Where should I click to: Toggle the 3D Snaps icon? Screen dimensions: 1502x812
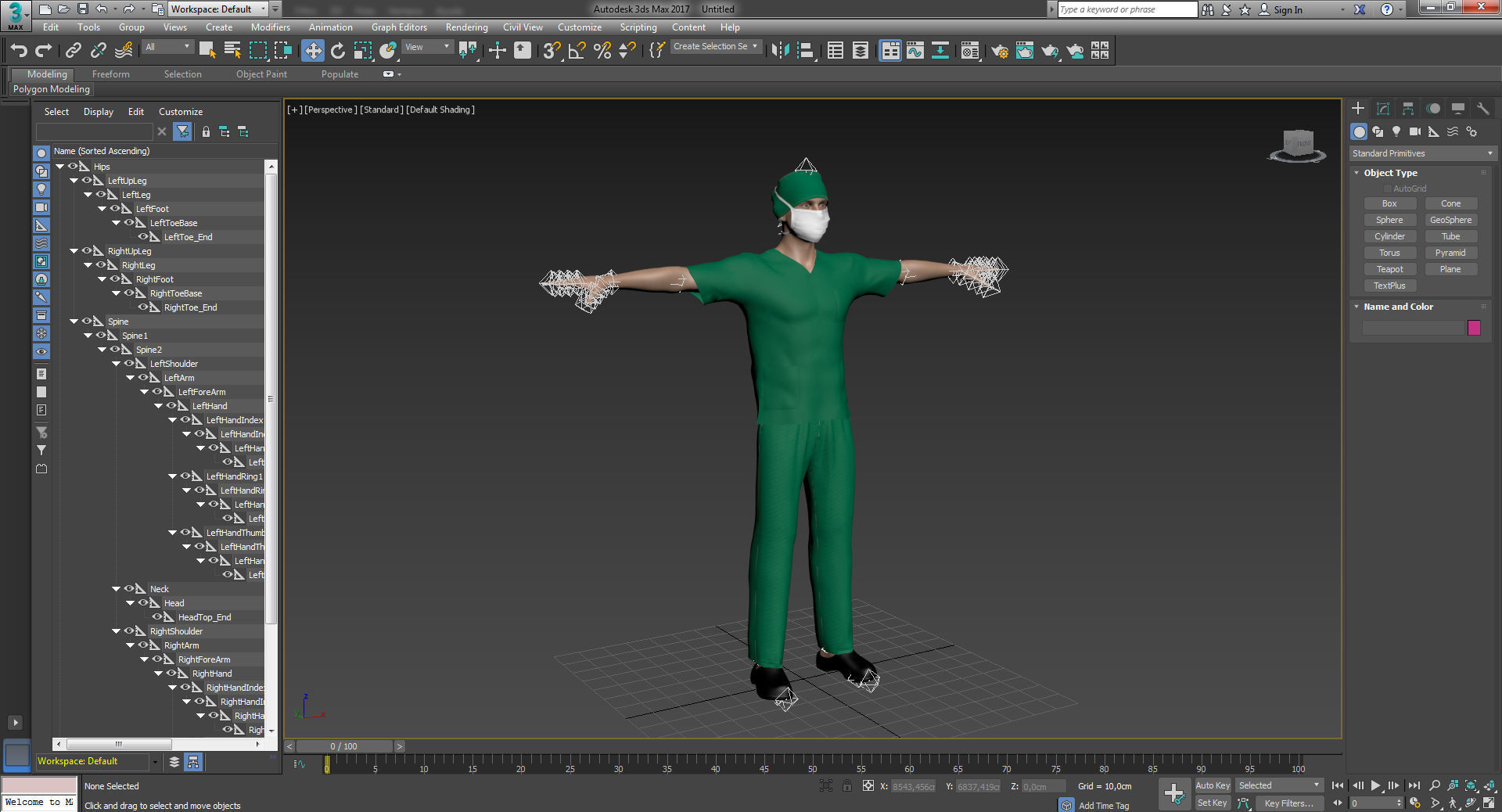coord(552,51)
